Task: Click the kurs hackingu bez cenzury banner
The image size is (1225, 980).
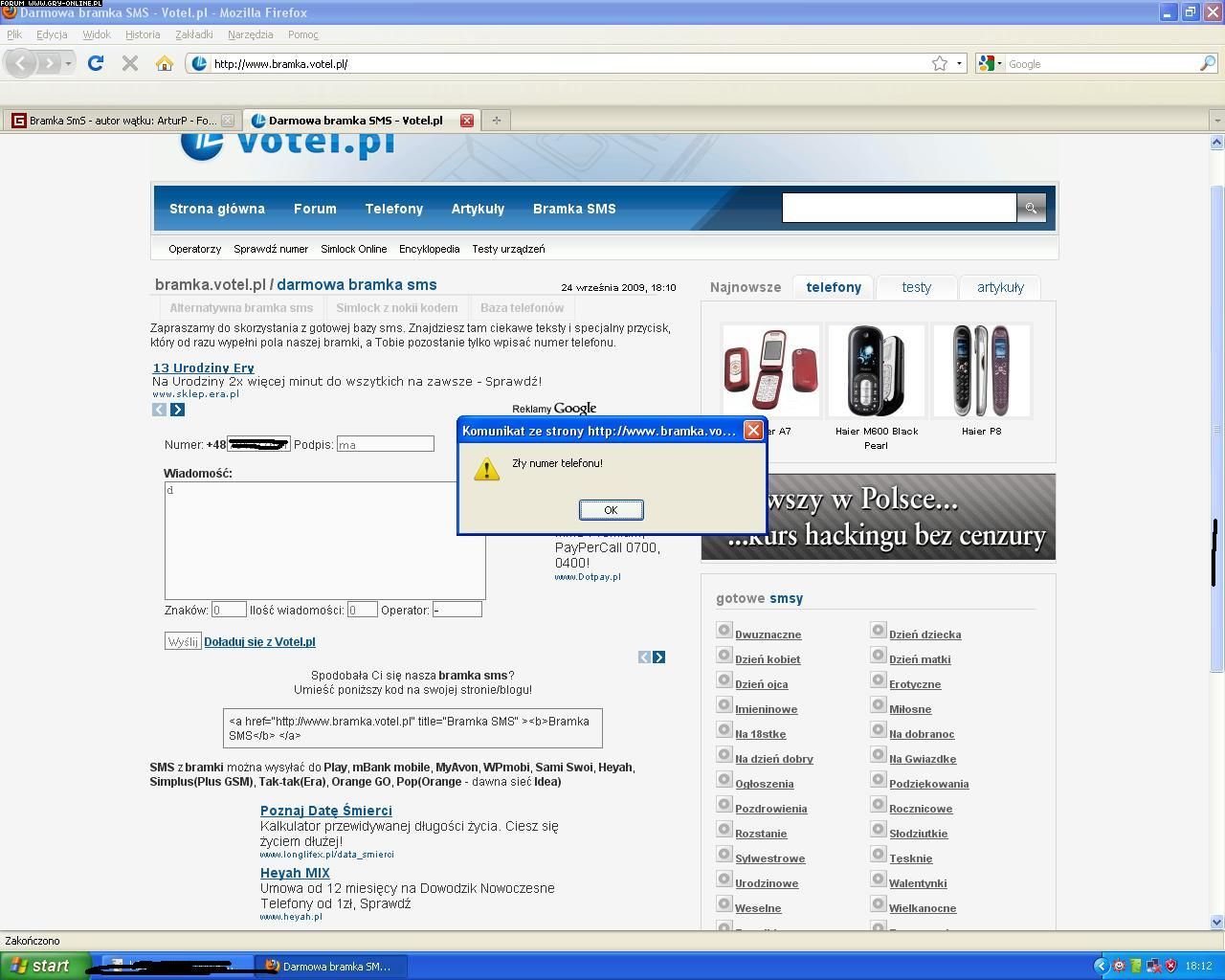Action: pos(879,517)
